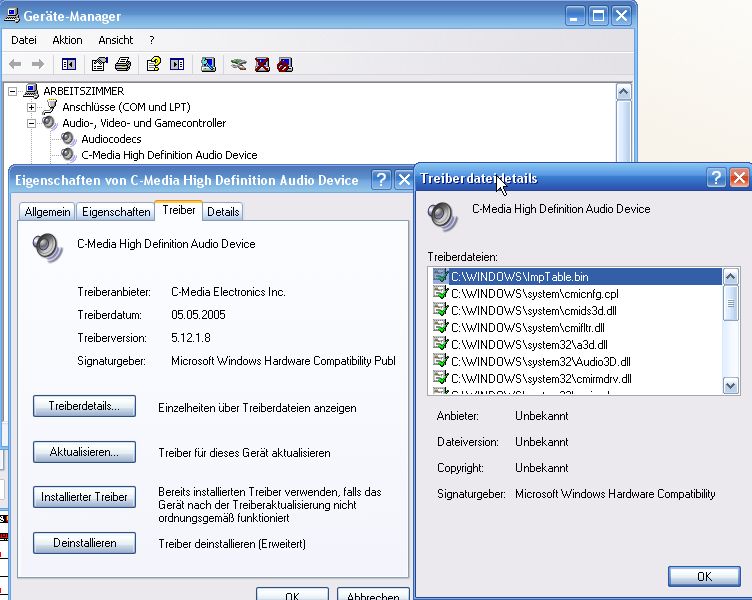Click the Deinstallieren button
The height and width of the screenshot is (600, 752).
point(84,543)
